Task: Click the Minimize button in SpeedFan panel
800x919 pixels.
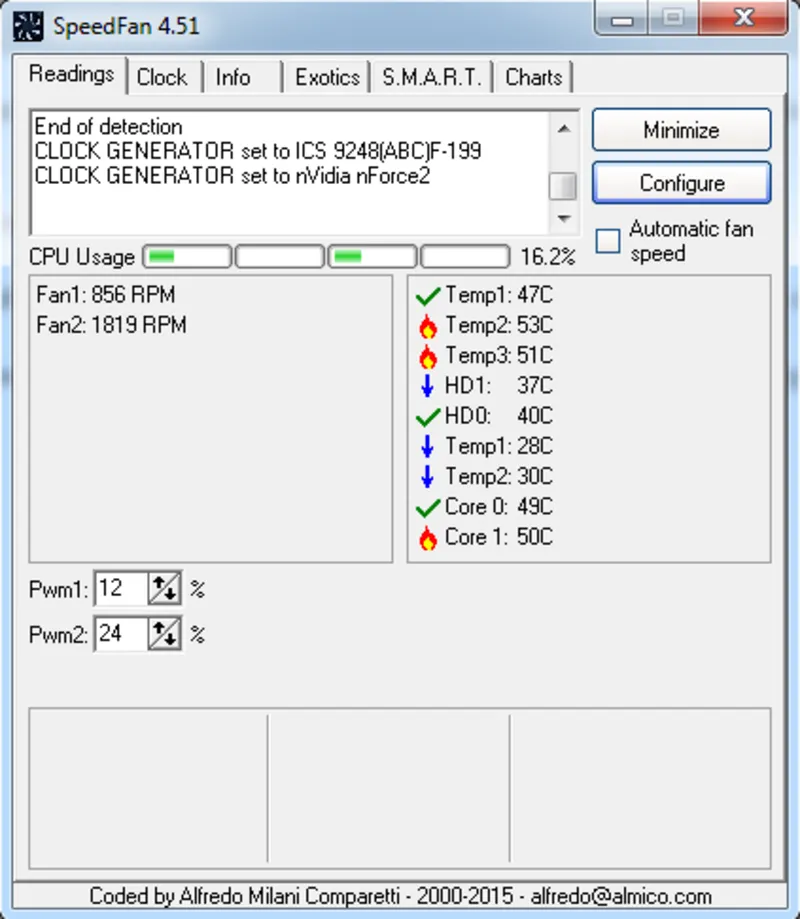Action: [682, 130]
